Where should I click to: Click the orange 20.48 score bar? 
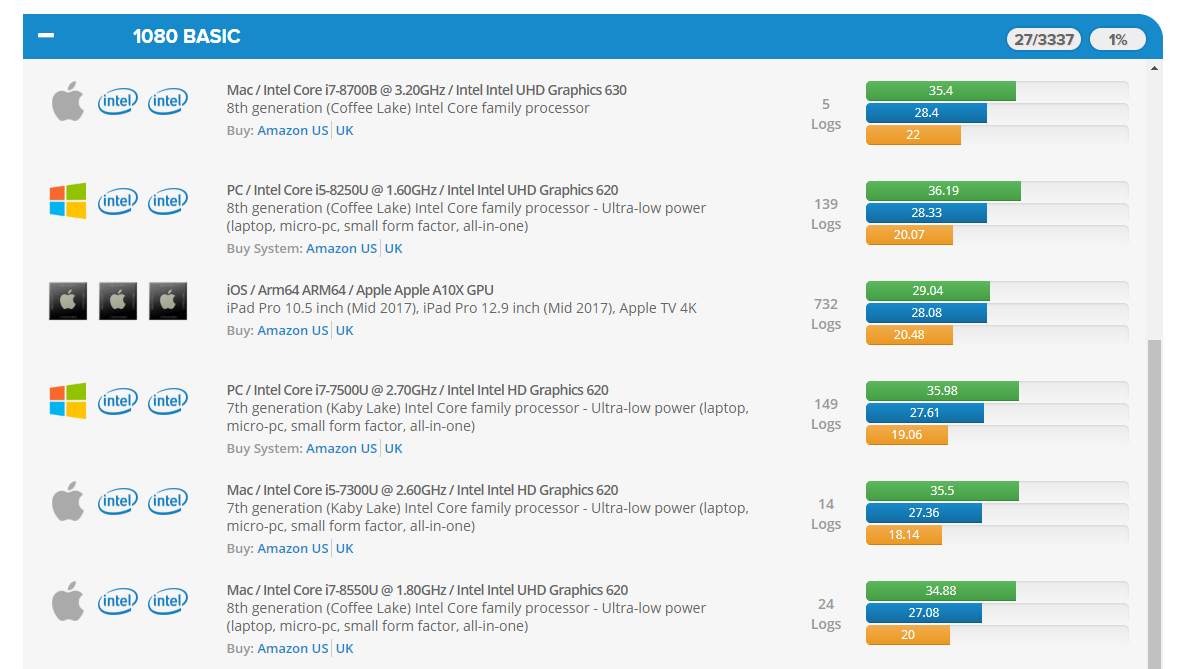pyautogui.click(x=909, y=335)
